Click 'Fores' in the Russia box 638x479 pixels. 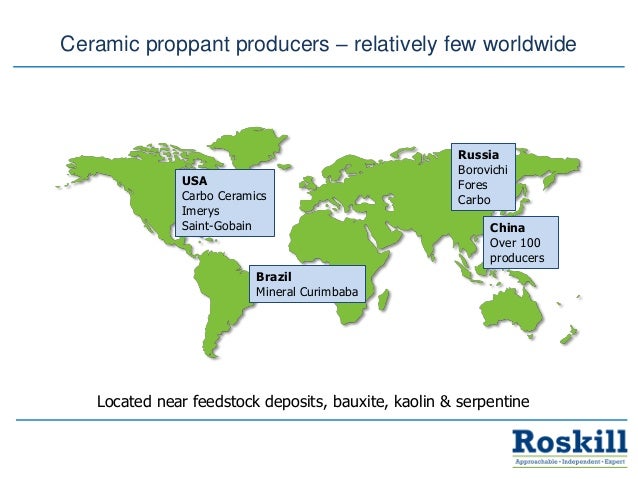point(472,185)
